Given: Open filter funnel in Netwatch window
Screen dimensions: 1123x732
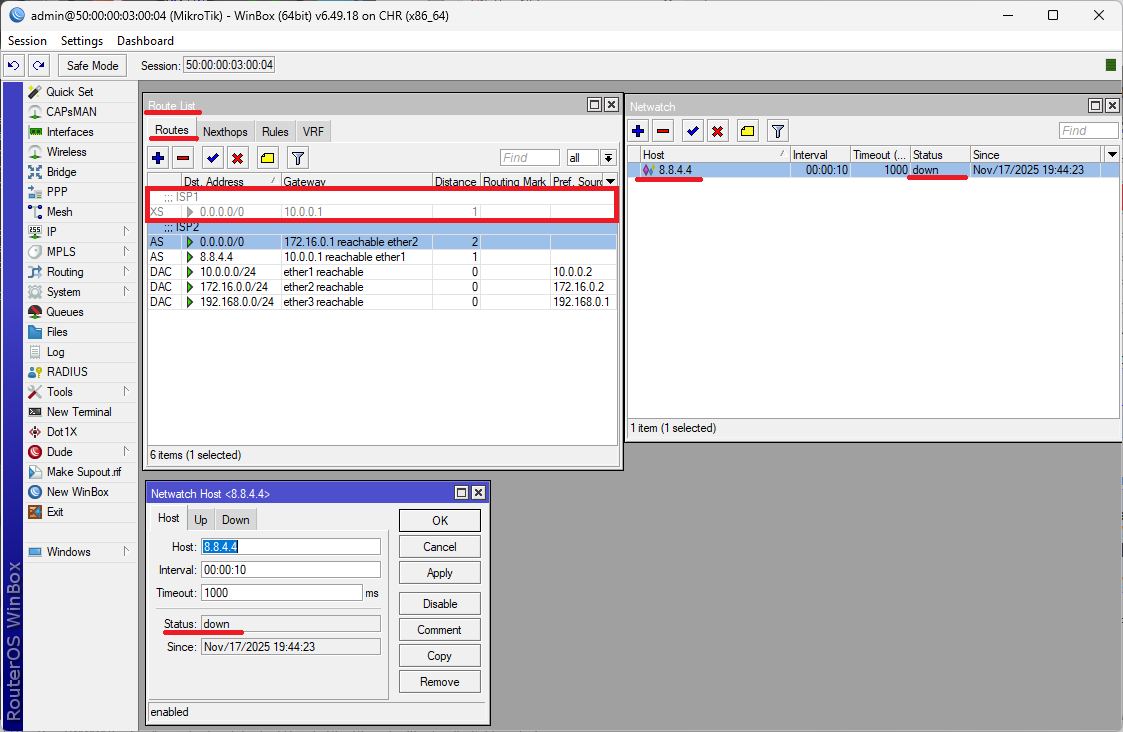Looking at the screenshot, I should [778, 131].
